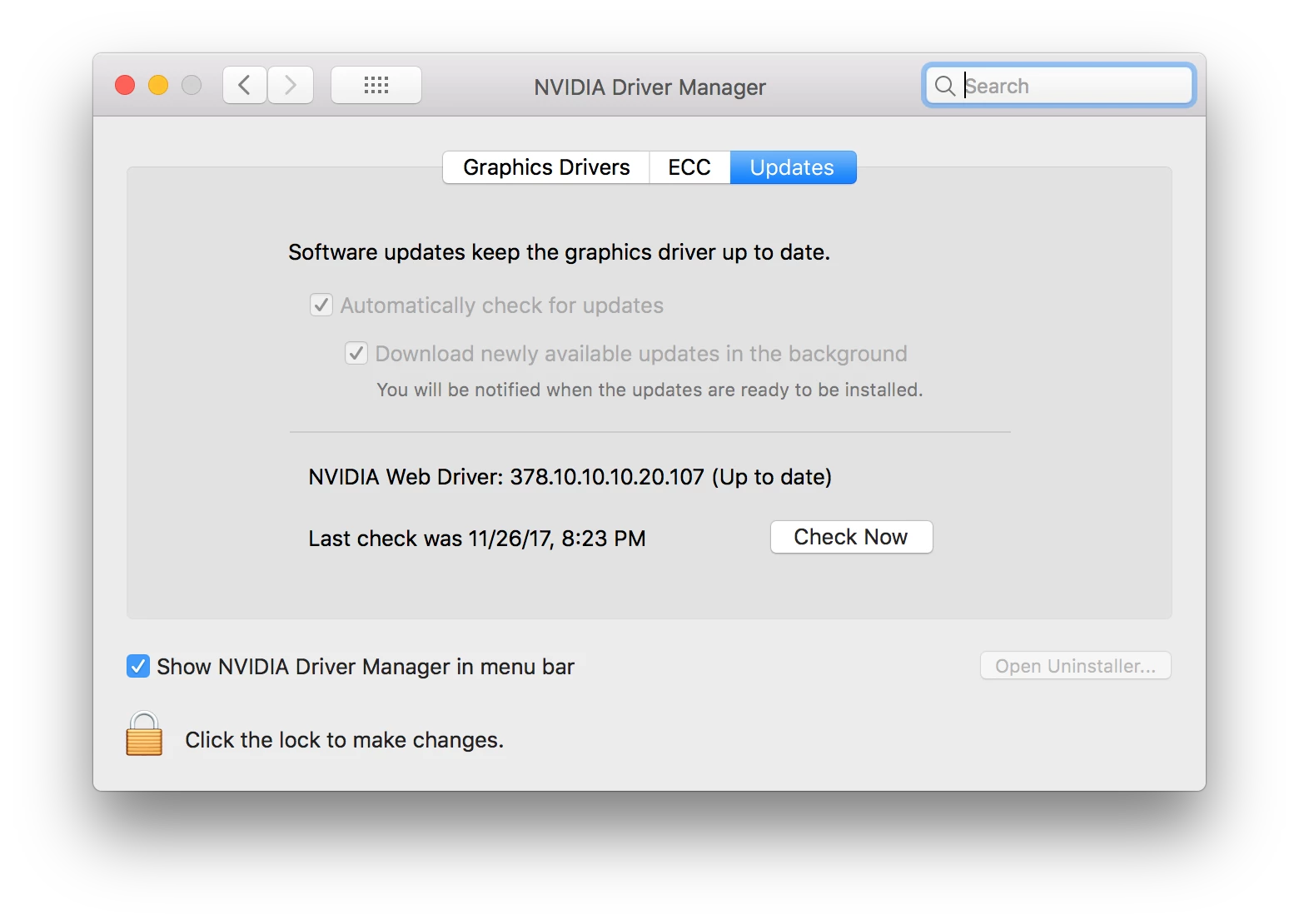This screenshot has width=1299, height=924.
Task: Click the Check Now button
Action: point(851,537)
